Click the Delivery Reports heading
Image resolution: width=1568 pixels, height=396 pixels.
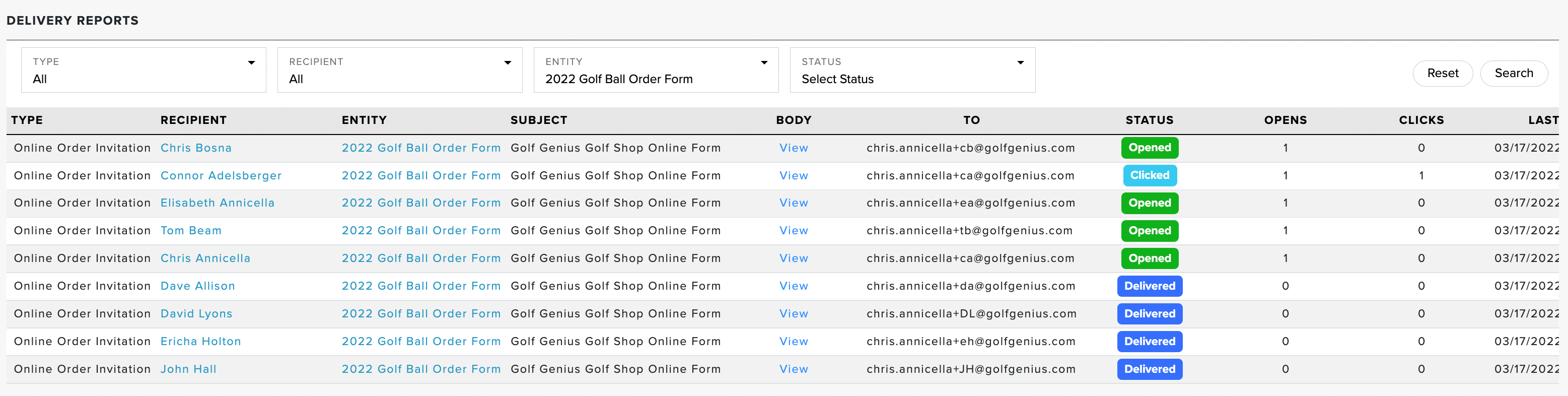click(73, 21)
